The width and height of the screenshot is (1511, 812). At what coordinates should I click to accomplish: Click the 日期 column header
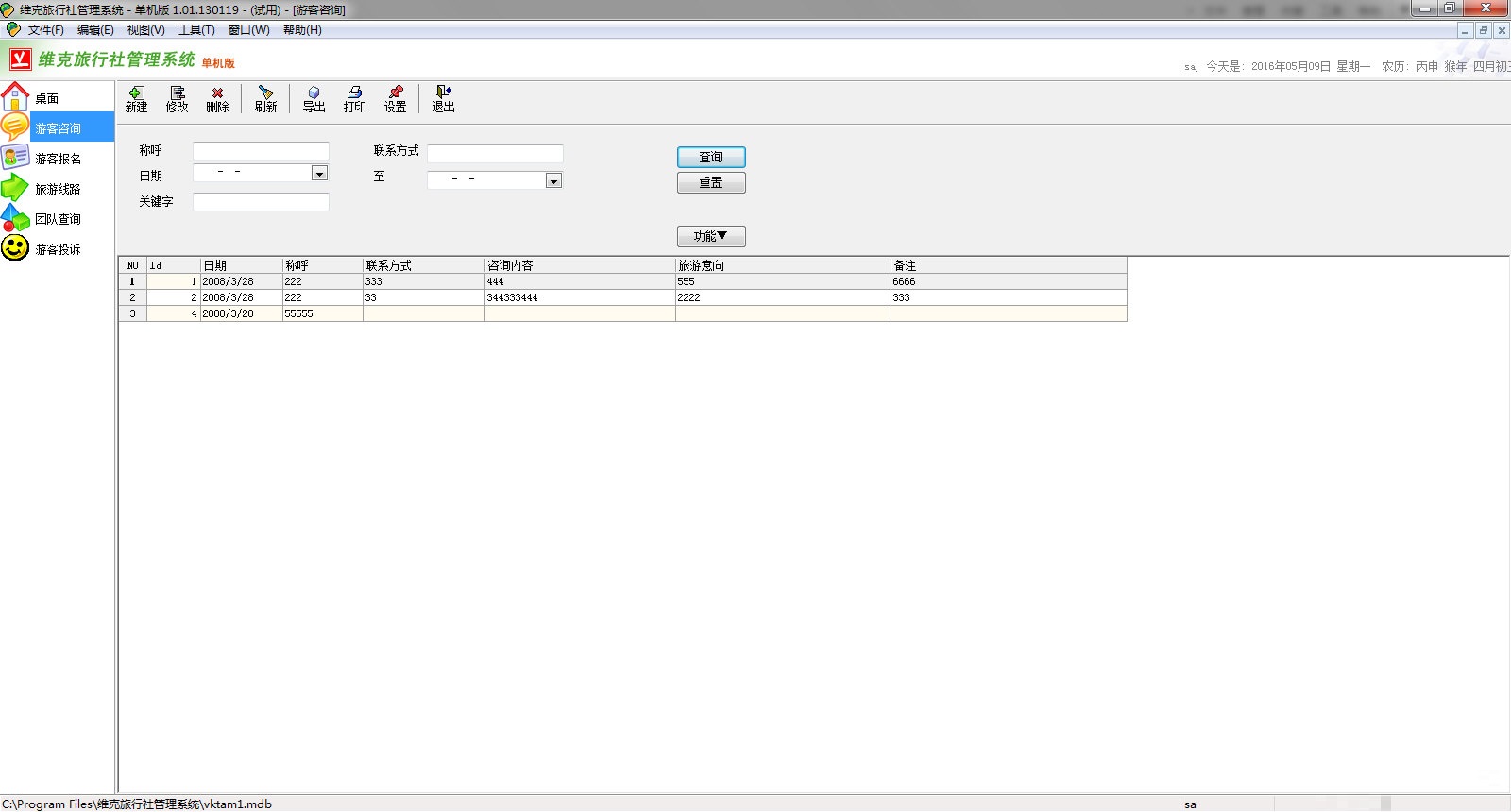pos(242,265)
